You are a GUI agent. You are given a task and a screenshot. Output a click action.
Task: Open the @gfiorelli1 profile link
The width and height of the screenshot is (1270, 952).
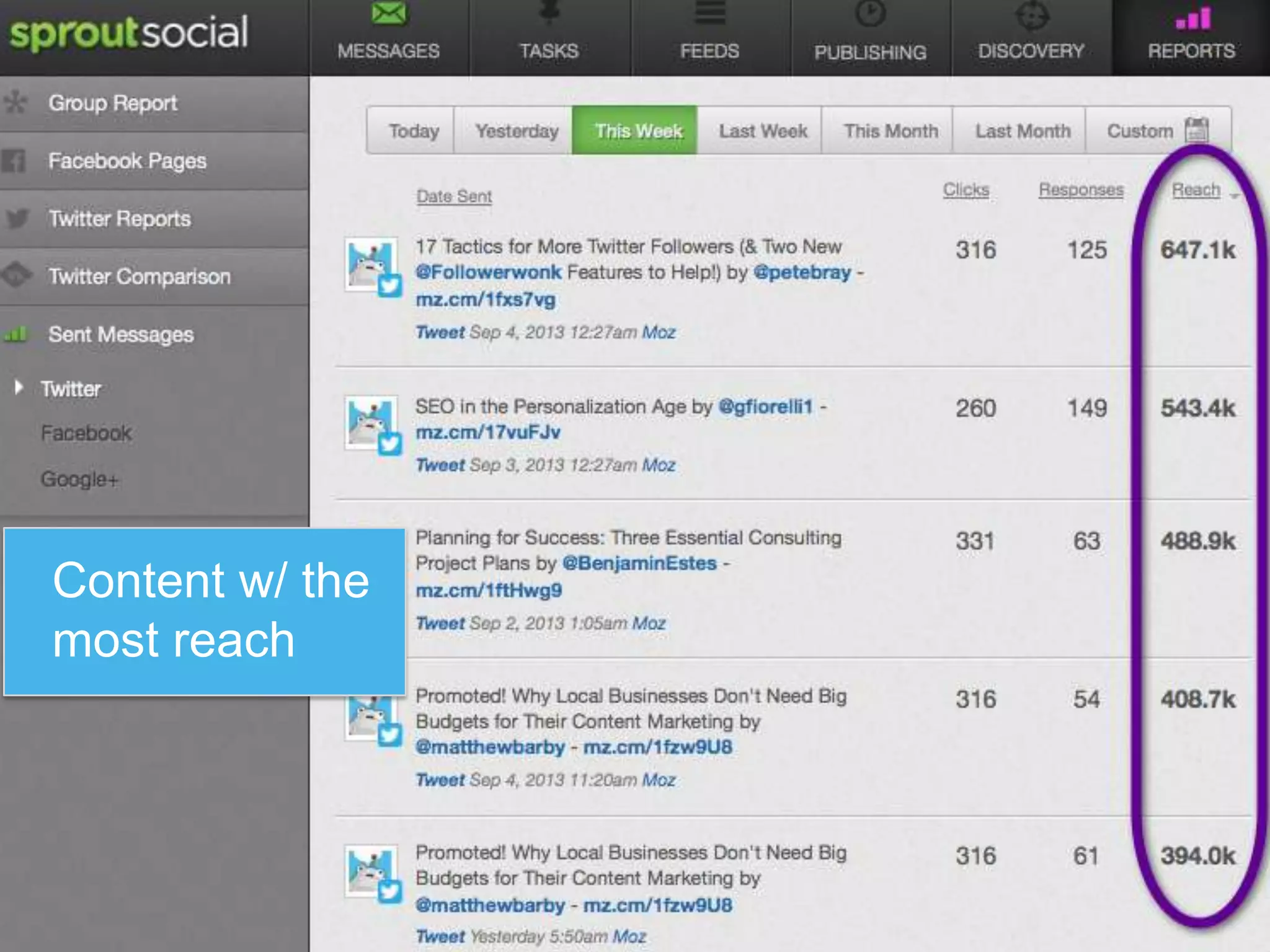[765, 407]
